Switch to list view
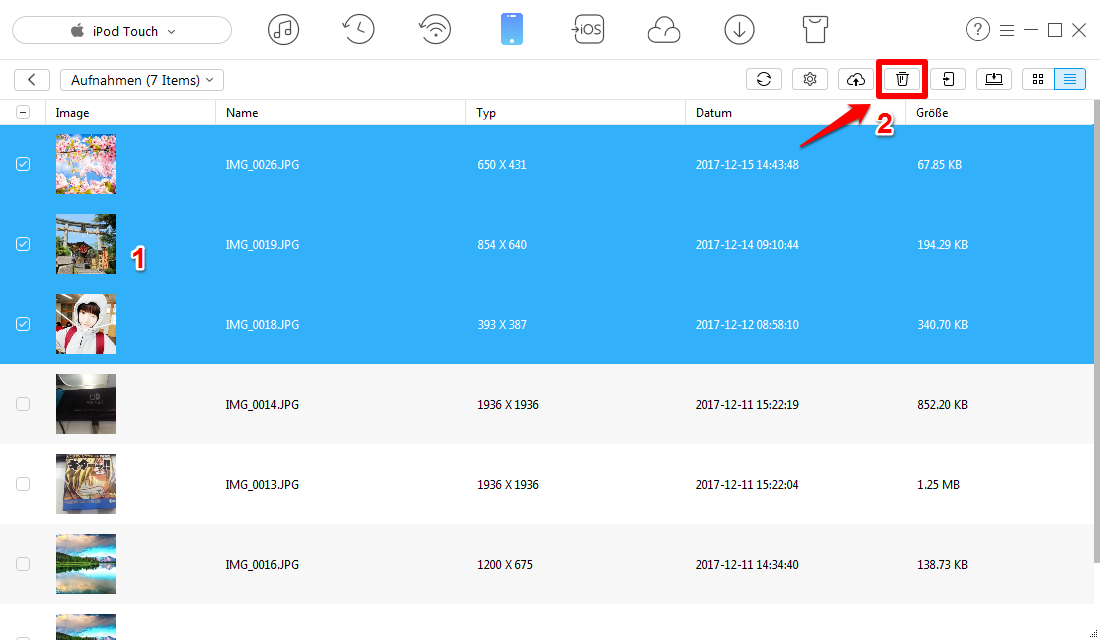1100x640 pixels. [1070, 79]
